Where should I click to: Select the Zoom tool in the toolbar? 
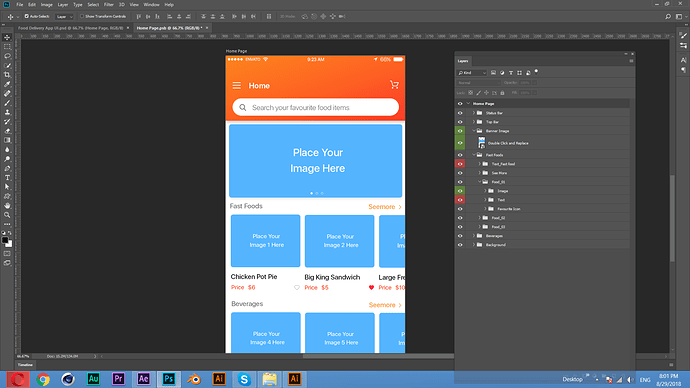[7, 215]
